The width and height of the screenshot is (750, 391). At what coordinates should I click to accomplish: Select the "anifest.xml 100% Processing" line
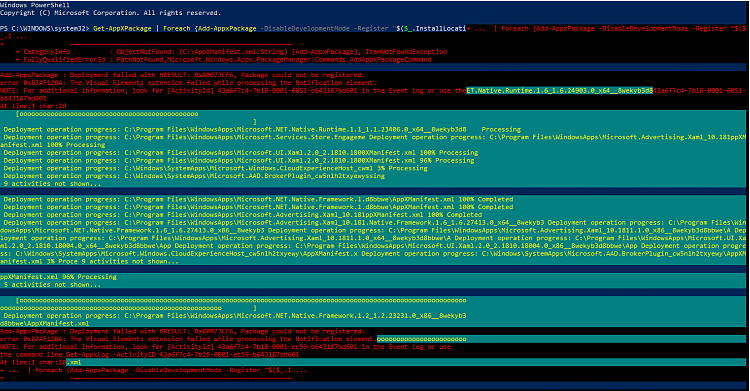pos(53,145)
